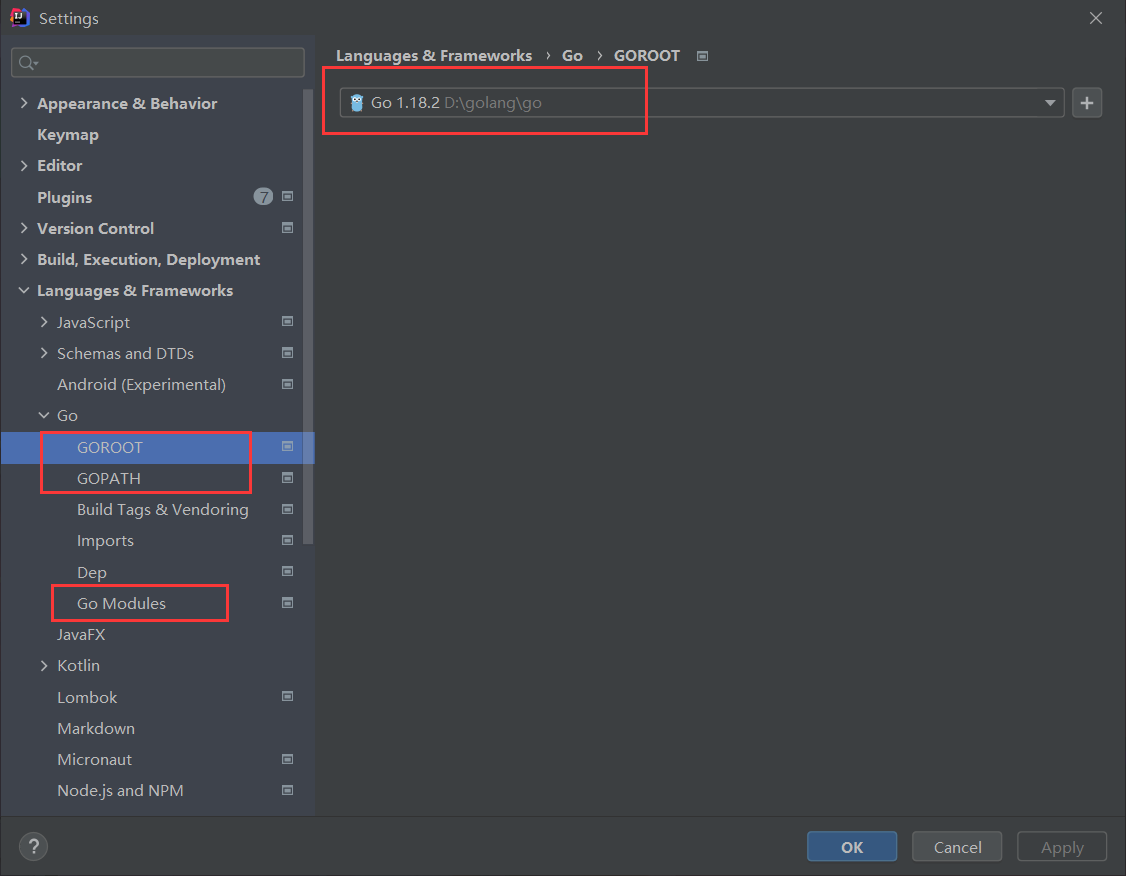Click the settings tree vertical scrollbar
Viewport: 1126px width, 876px height.
pyautogui.click(x=308, y=316)
